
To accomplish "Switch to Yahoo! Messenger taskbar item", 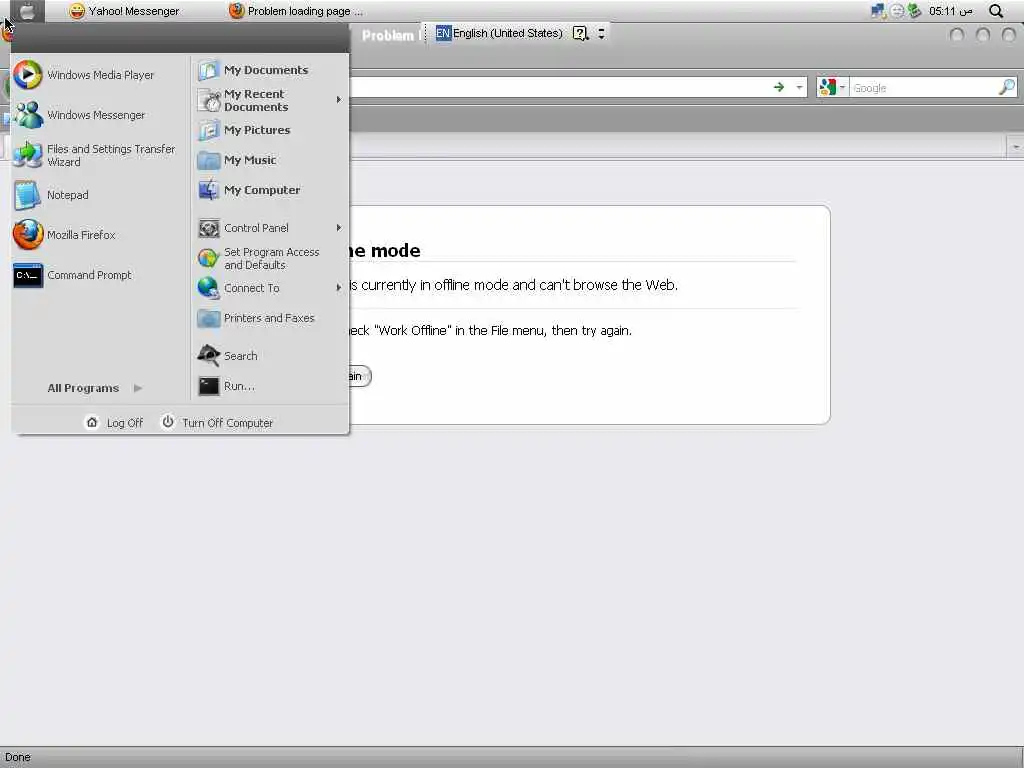I will pos(124,11).
